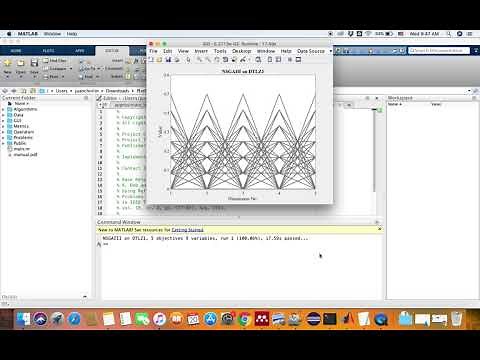Click the Open folder icon in MATLAB toolstrip
Screen dimensions: 480x360
coord(21,63)
